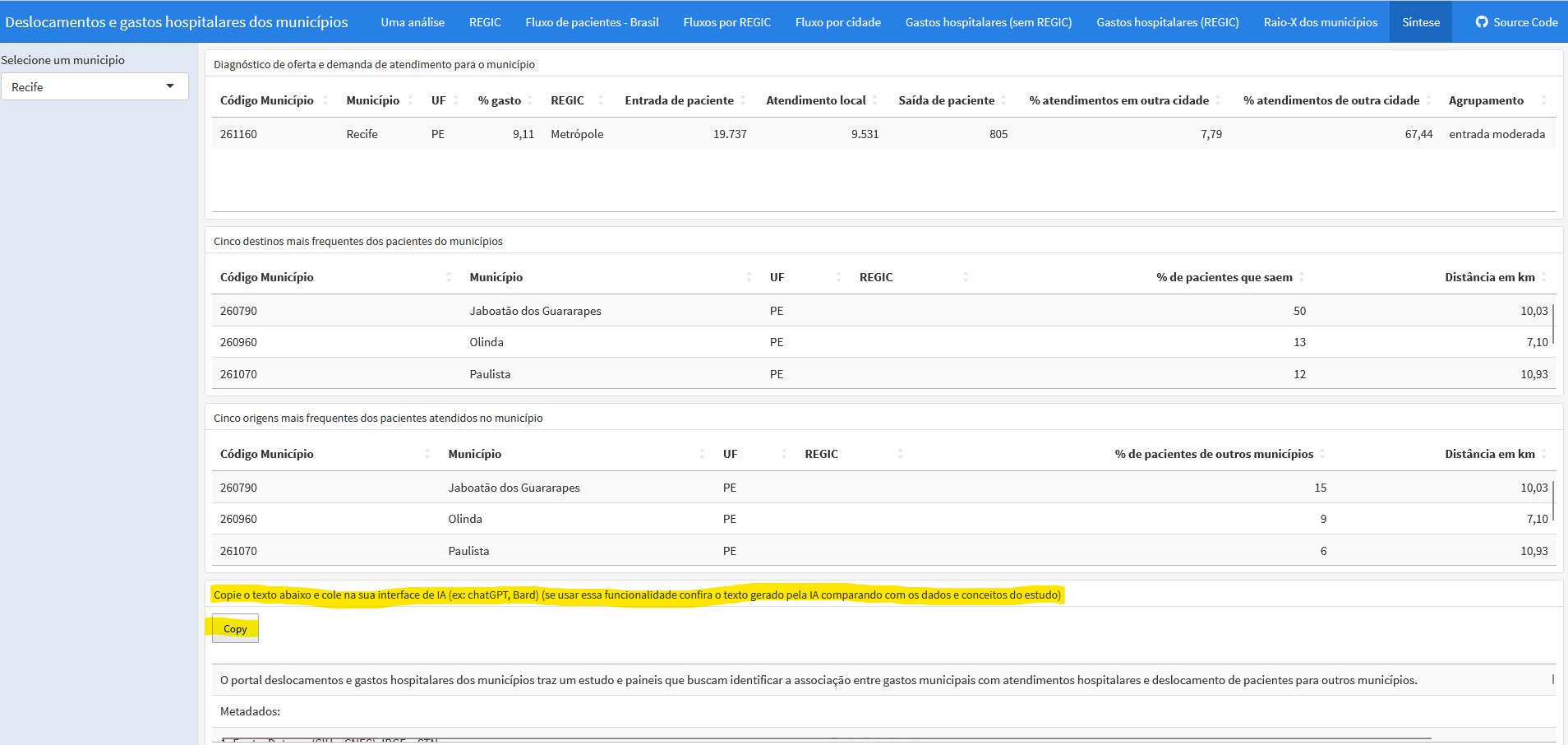This screenshot has height=745, width=1568.
Task: Sort origins table using UF arrows
Action: [784, 454]
